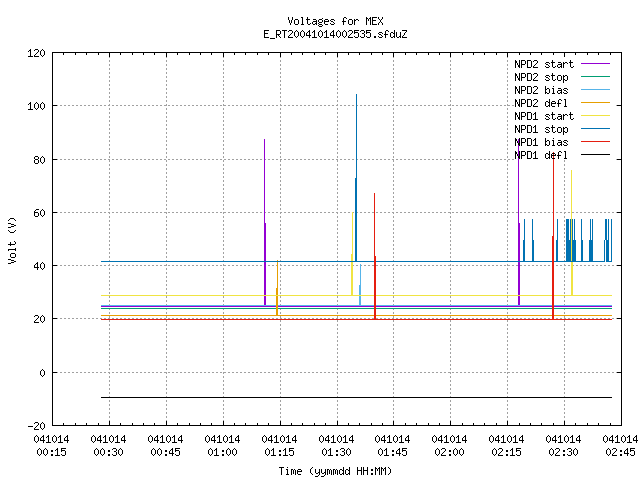
Task: Select the 'NPD1 bias' legend label
Action: point(541,142)
